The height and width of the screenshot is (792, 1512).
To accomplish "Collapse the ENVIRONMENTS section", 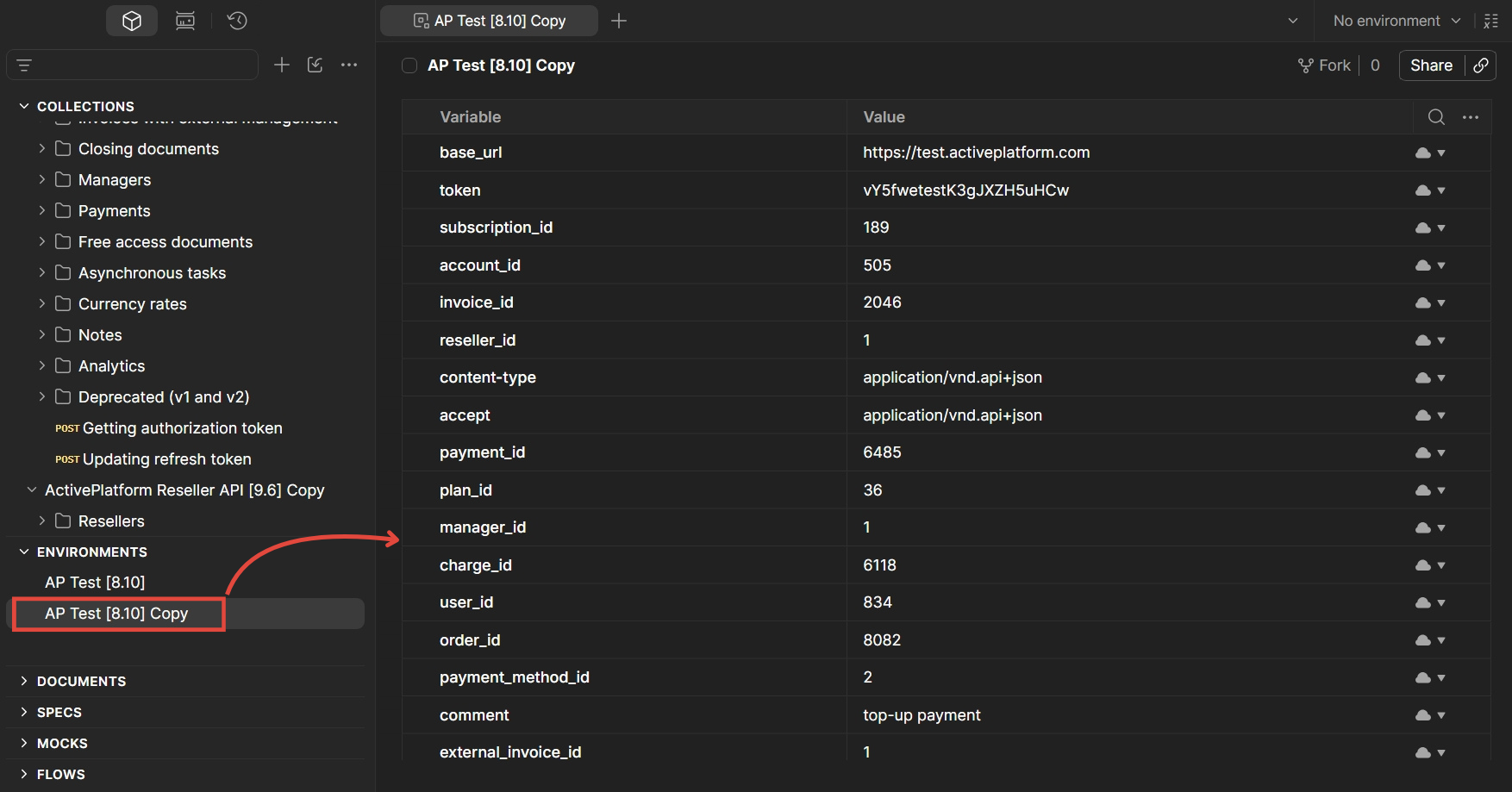I will point(24,552).
